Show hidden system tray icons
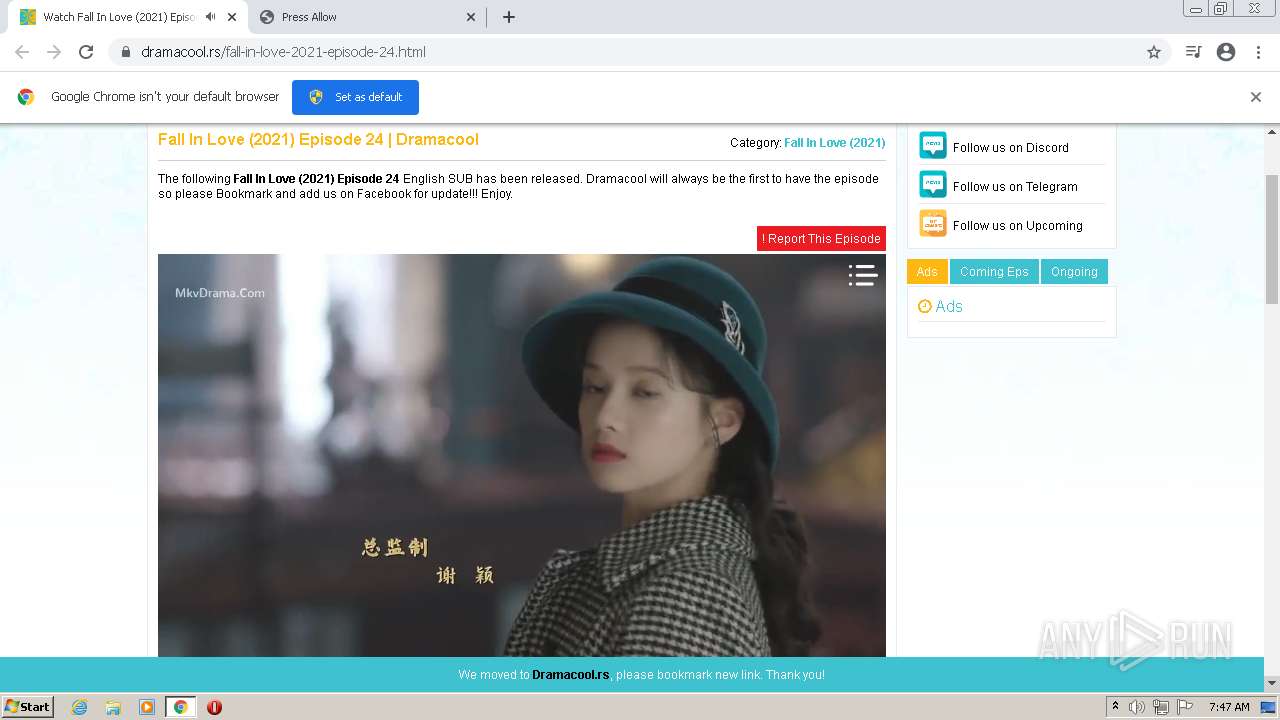This screenshot has width=1280, height=720. point(1115,707)
